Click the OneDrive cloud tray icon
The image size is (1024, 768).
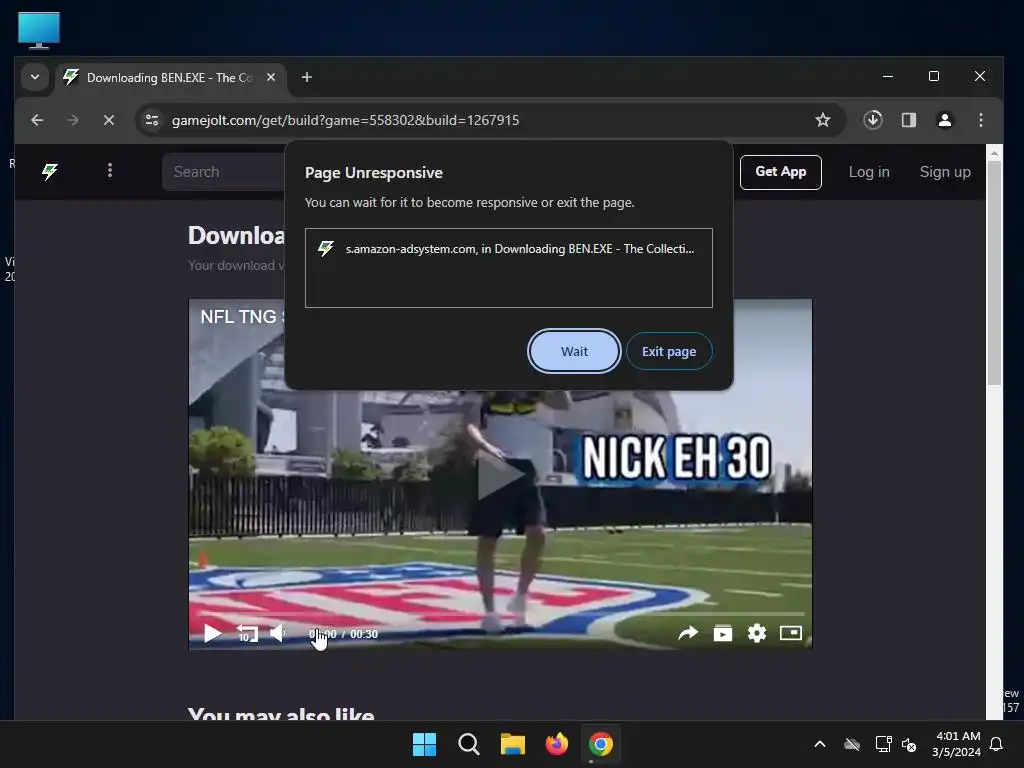pyautogui.click(x=852, y=744)
